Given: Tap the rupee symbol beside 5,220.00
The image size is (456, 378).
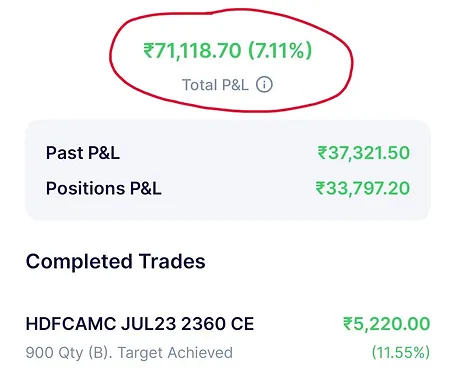Looking at the screenshot, I should pos(348,324).
